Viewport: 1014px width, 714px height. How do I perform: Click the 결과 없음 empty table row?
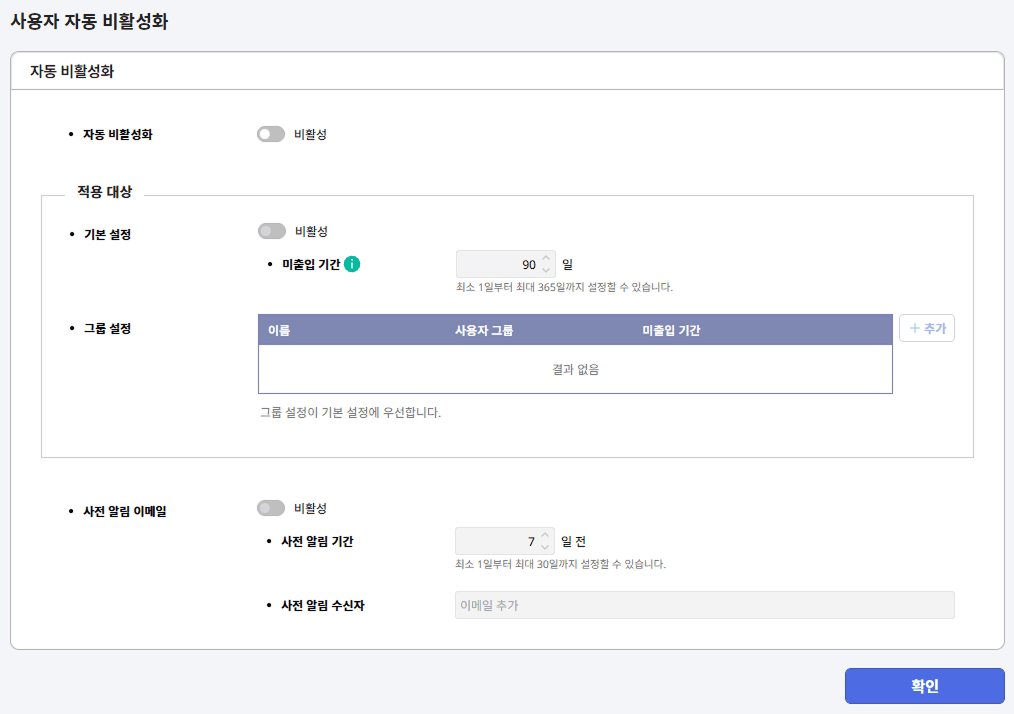click(576, 369)
